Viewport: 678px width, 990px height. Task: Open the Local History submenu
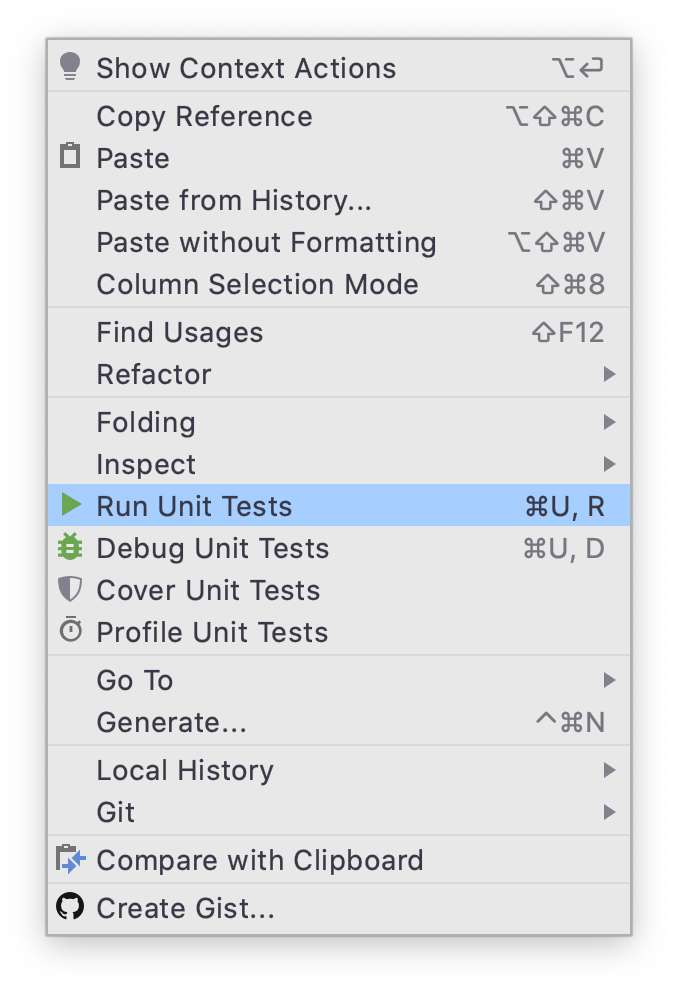(x=609, y=770)
